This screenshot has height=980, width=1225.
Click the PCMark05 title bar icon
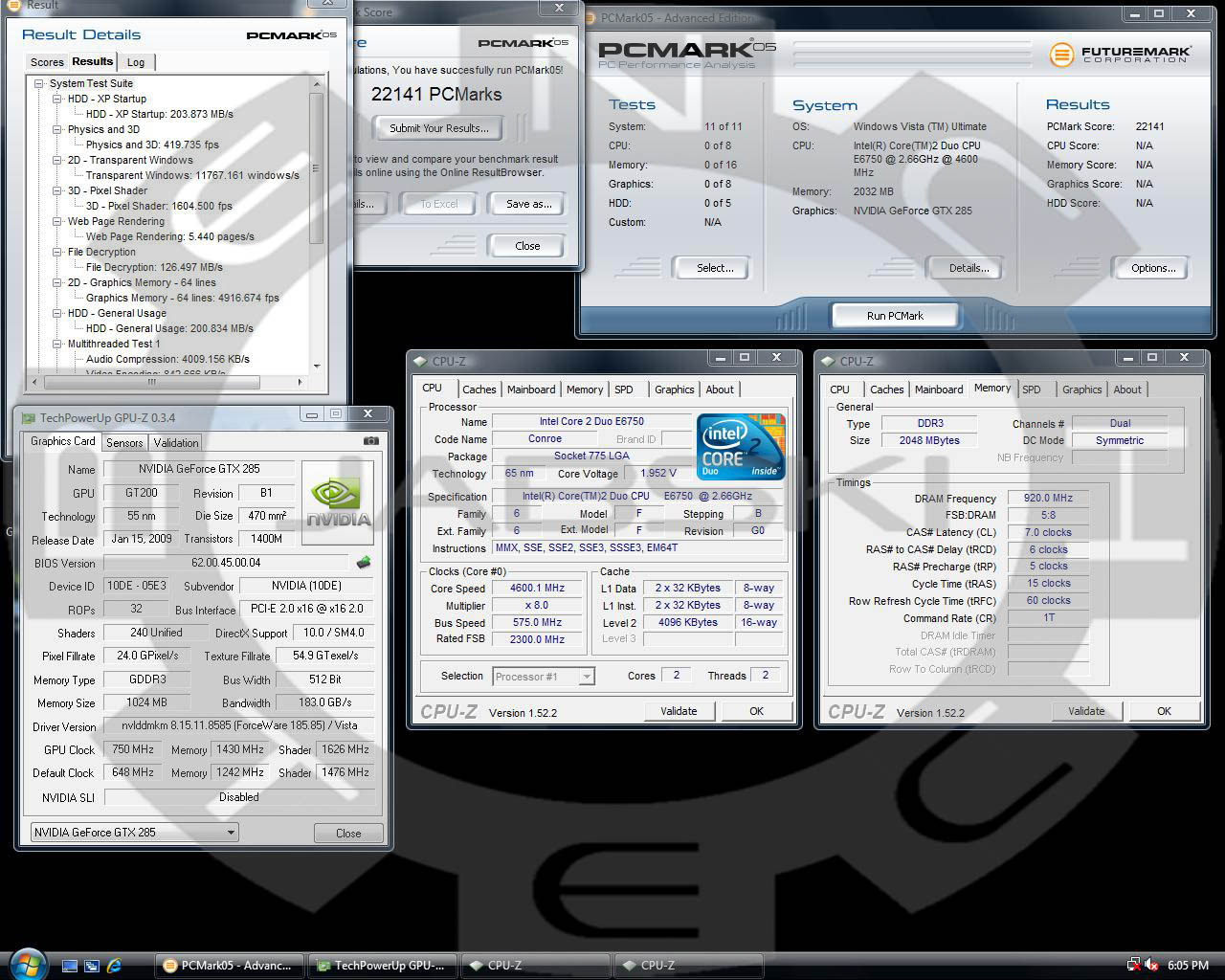point(590,17)
